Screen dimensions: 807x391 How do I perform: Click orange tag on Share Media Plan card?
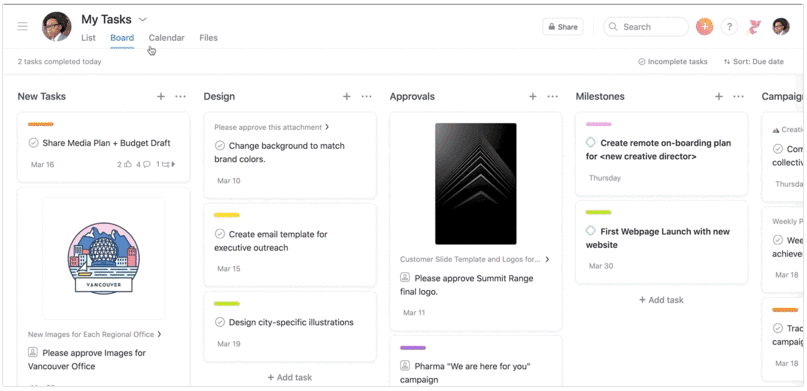41,124
